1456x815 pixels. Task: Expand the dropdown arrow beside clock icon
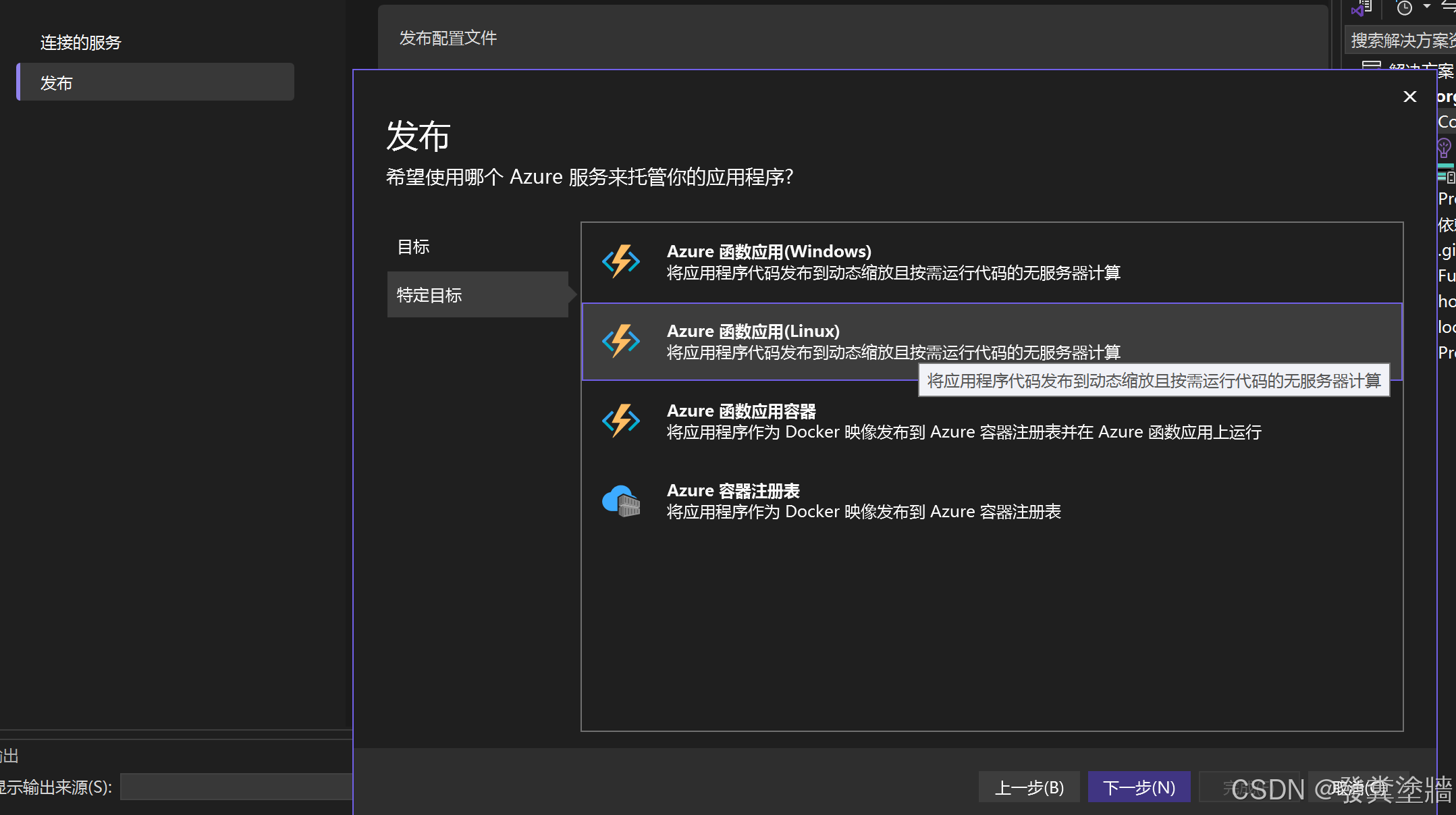coord(1426,7)
